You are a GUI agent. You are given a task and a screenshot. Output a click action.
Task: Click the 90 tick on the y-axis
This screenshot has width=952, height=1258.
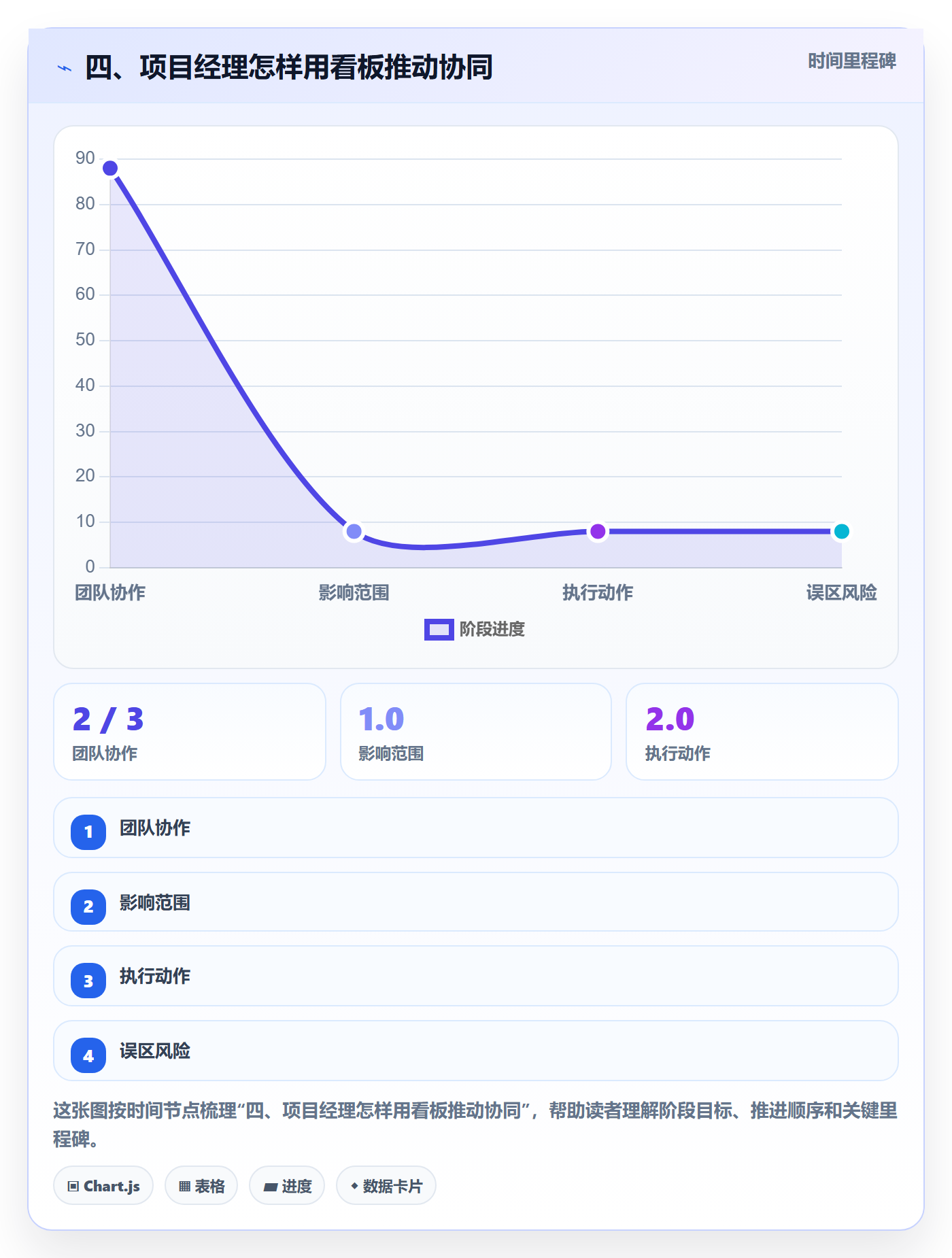pyautogui.click(x=85, y=158)
